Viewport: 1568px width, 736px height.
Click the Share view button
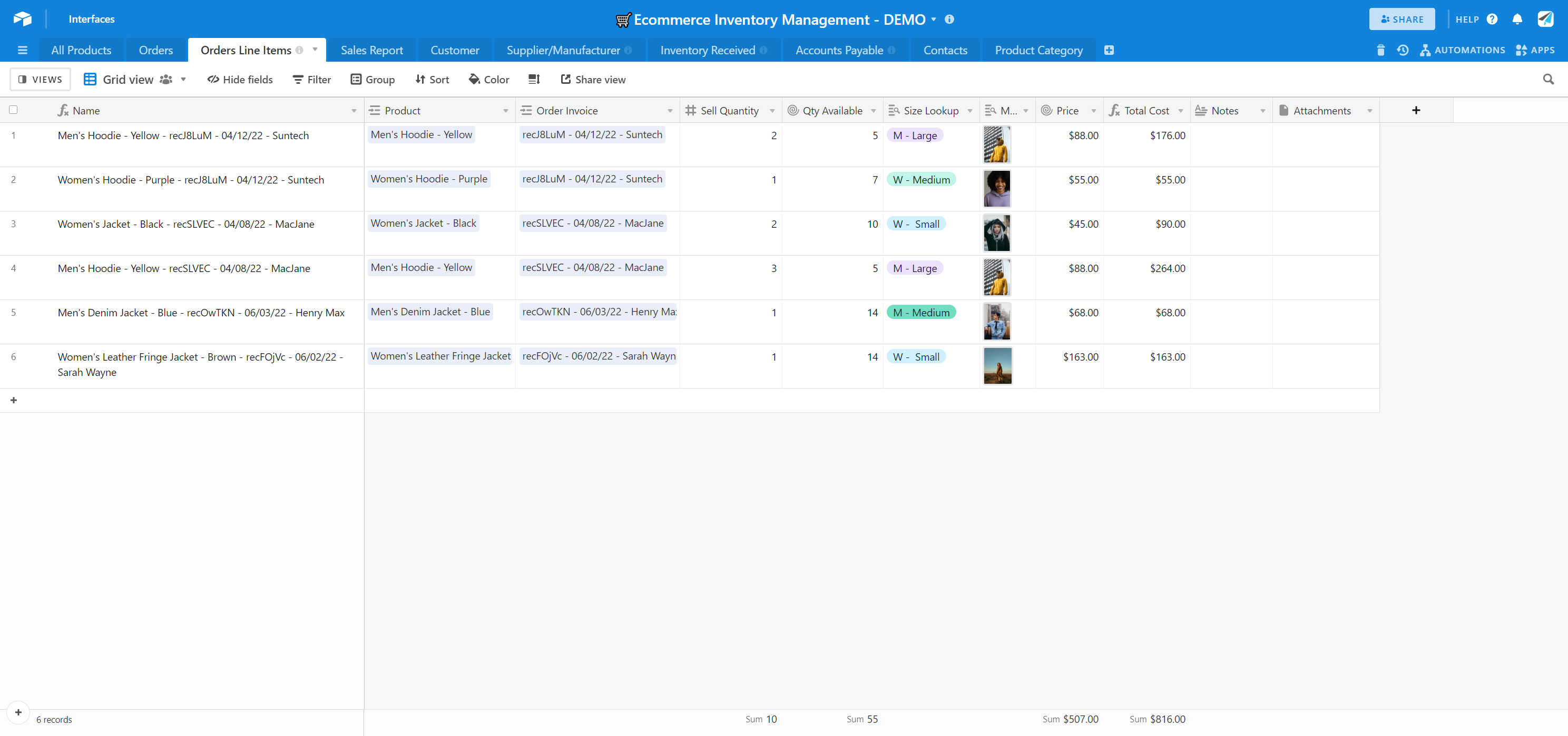tap(593, 79)
